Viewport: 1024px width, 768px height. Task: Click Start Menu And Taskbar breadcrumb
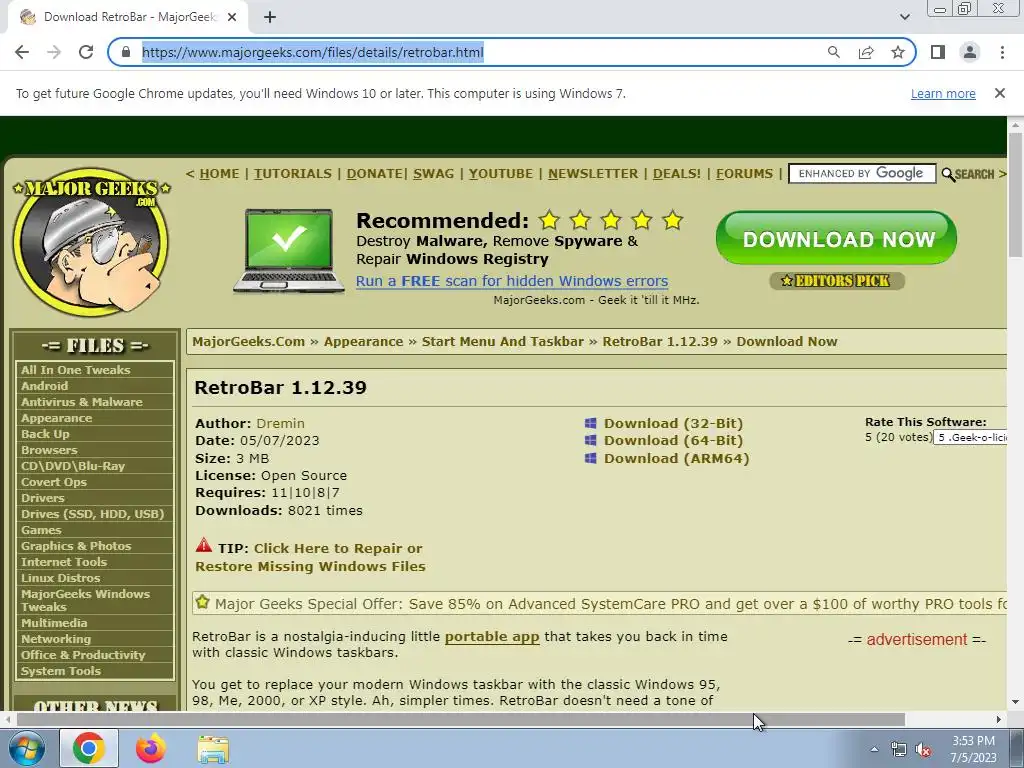(502, 342)
